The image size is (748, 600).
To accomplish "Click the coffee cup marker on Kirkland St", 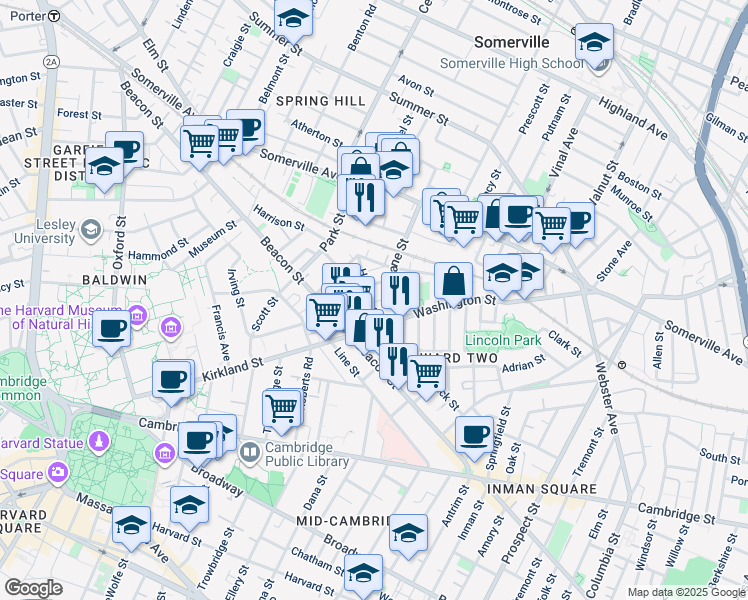I will (x=172, y=380).
